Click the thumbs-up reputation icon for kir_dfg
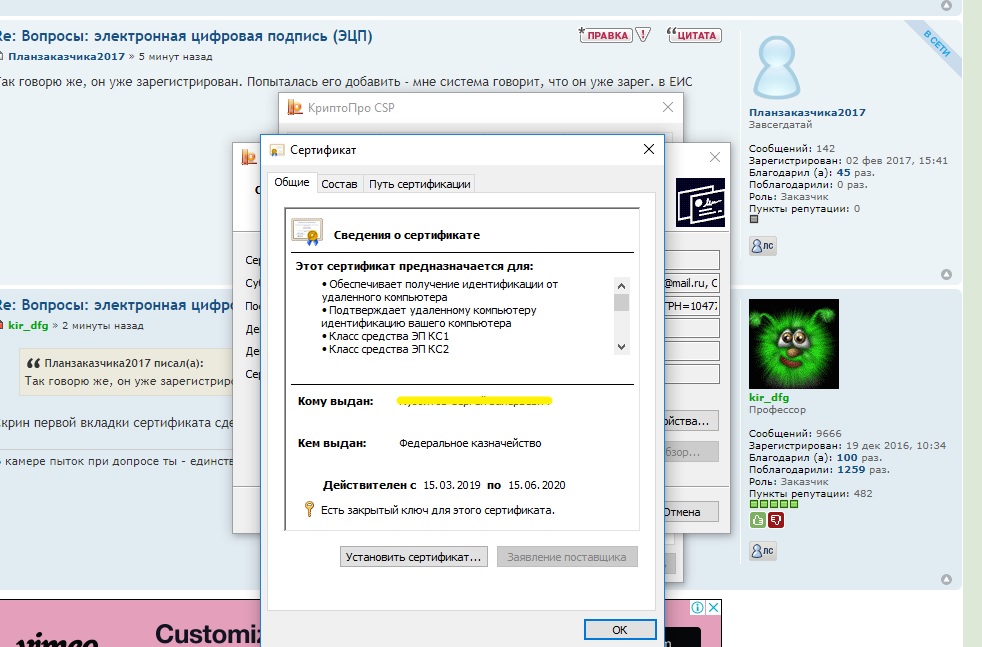This screenshot has width=982, height=647. (757, 520)
